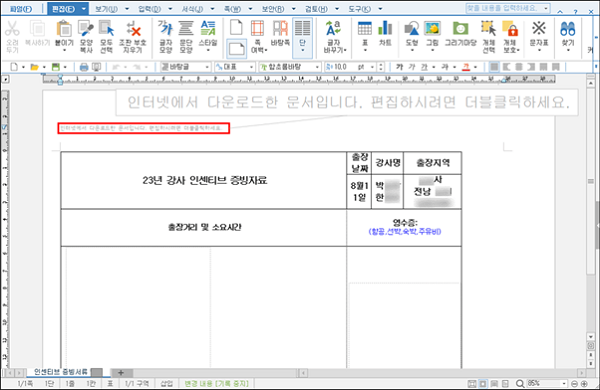
Task: Click the font size stepper arrows
Action: coord(380,67)
